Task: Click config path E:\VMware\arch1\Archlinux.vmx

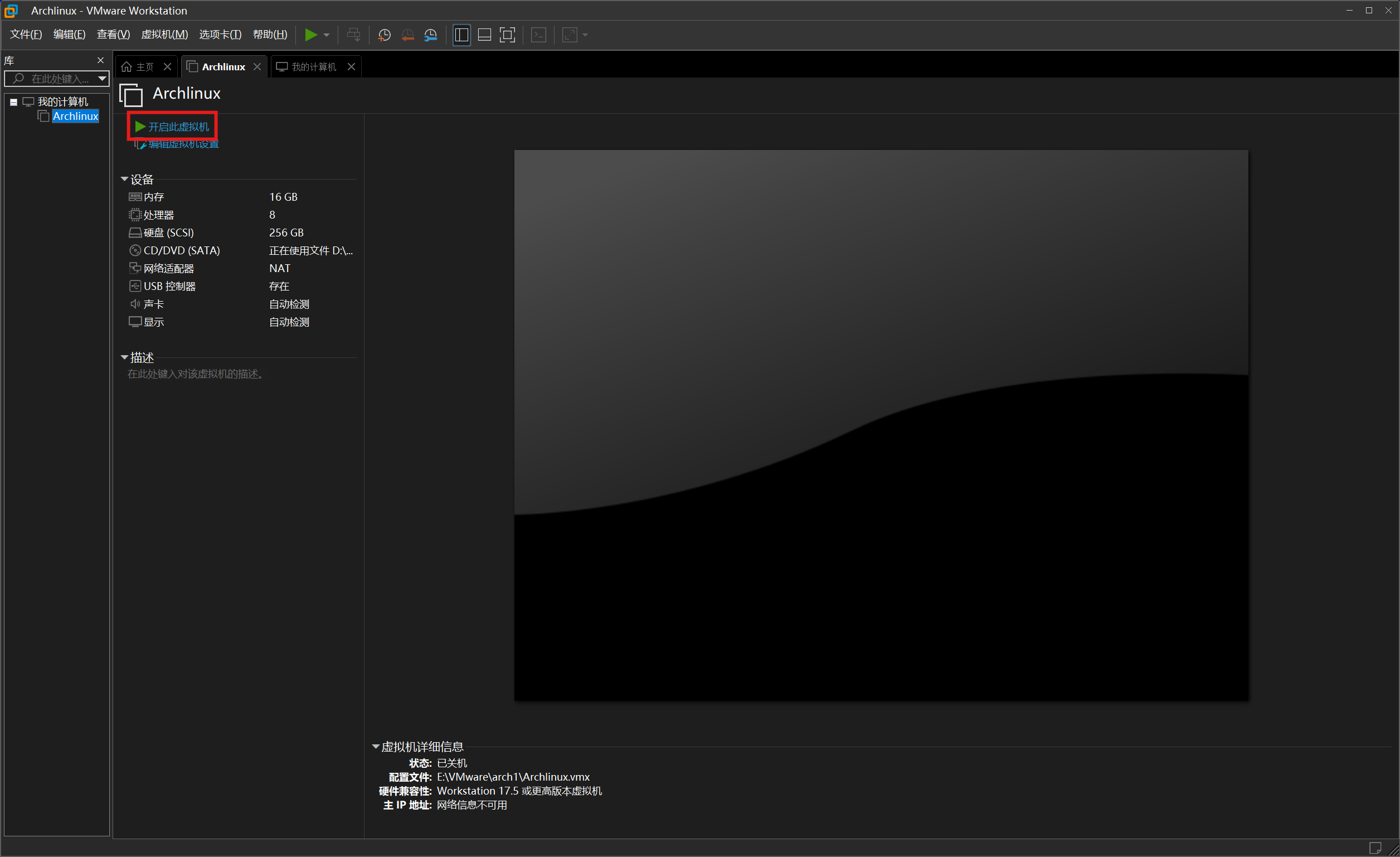Action: coord(514,777)
